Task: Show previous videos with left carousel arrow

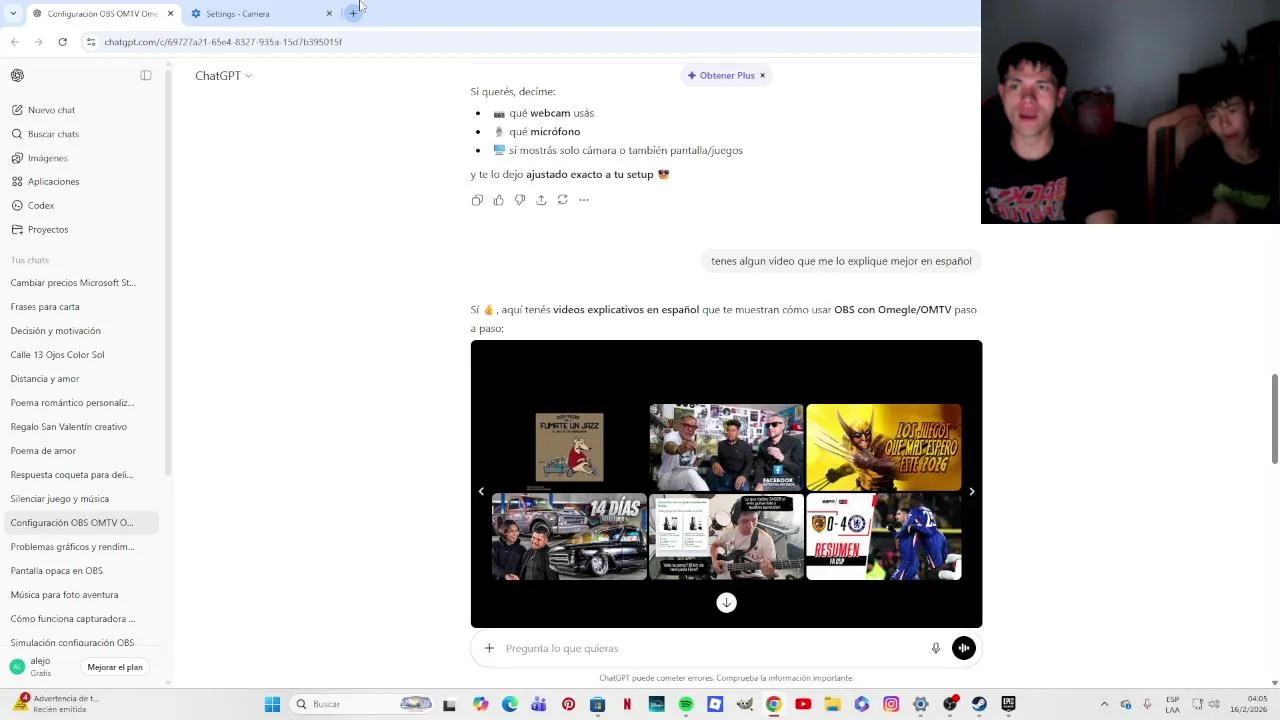Action: pos(481,492)
